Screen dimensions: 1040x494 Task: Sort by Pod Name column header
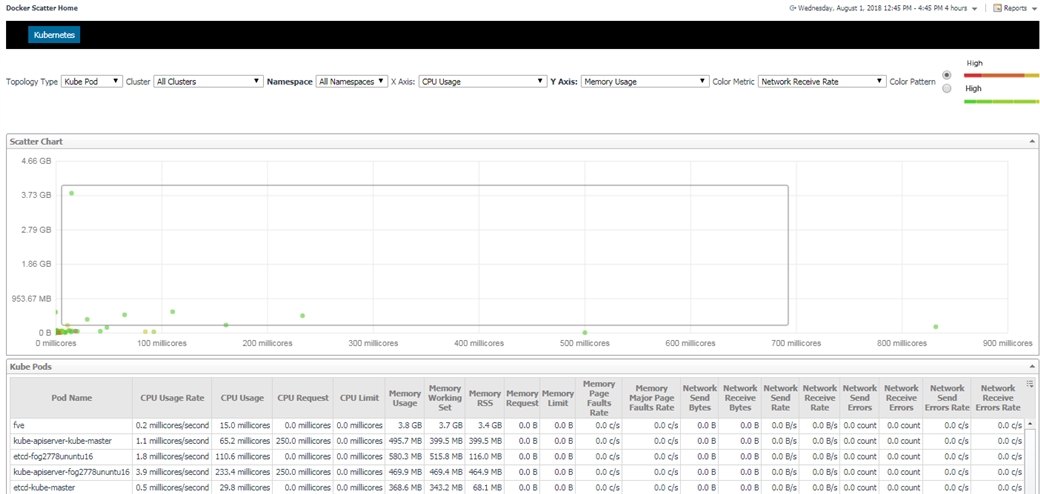click(x=71, y=398)
